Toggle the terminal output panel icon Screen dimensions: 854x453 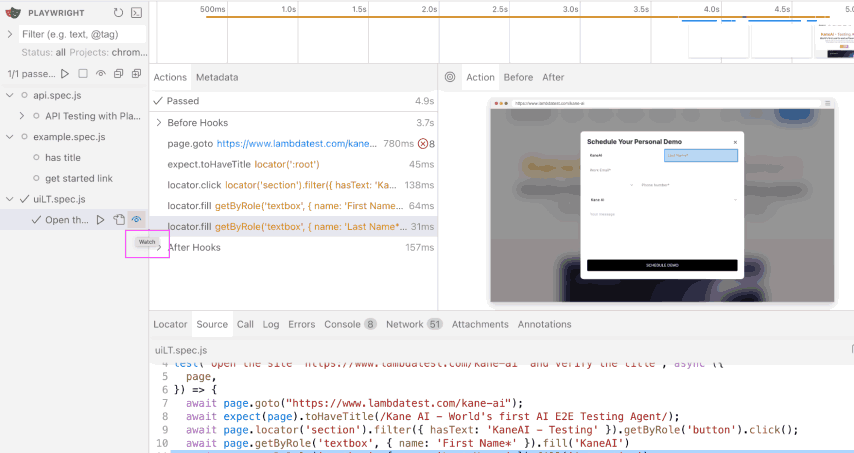pyautogui.click(x=137, y=13)
